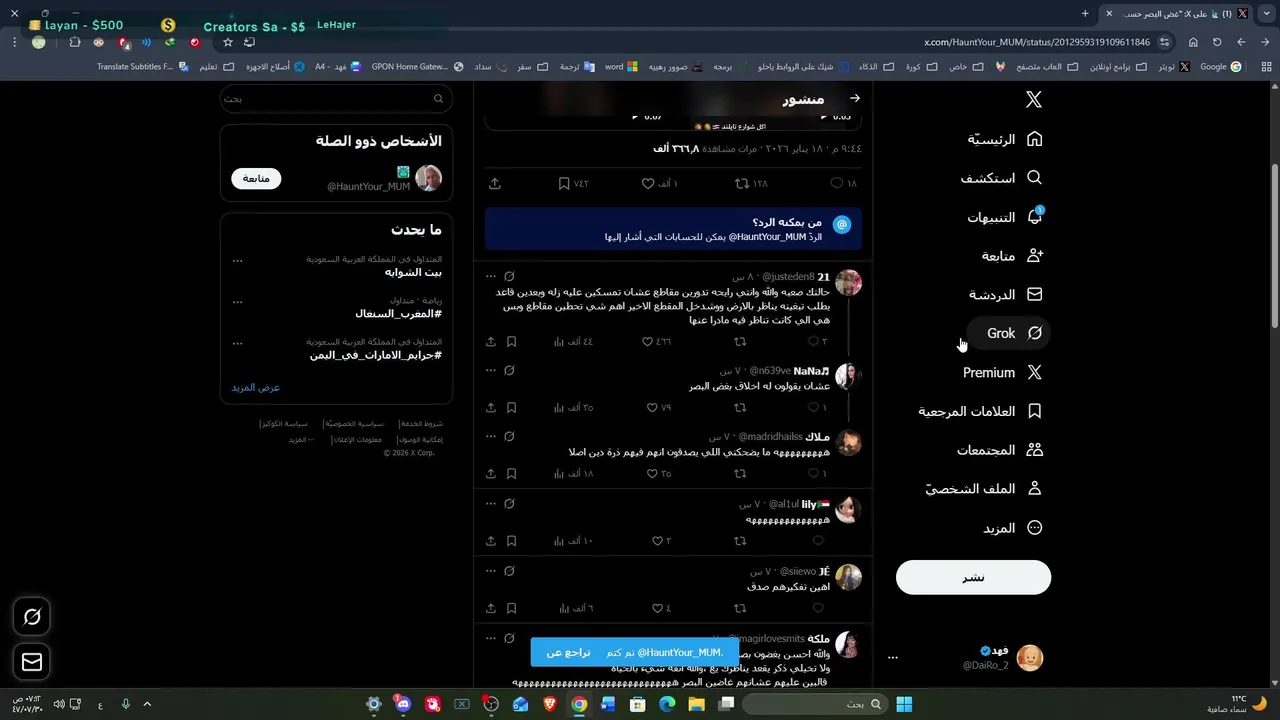This screenshot has height=720, width=1280.
Task: Open the X home logo in sidebar
Action: [x=1034, y=99]
